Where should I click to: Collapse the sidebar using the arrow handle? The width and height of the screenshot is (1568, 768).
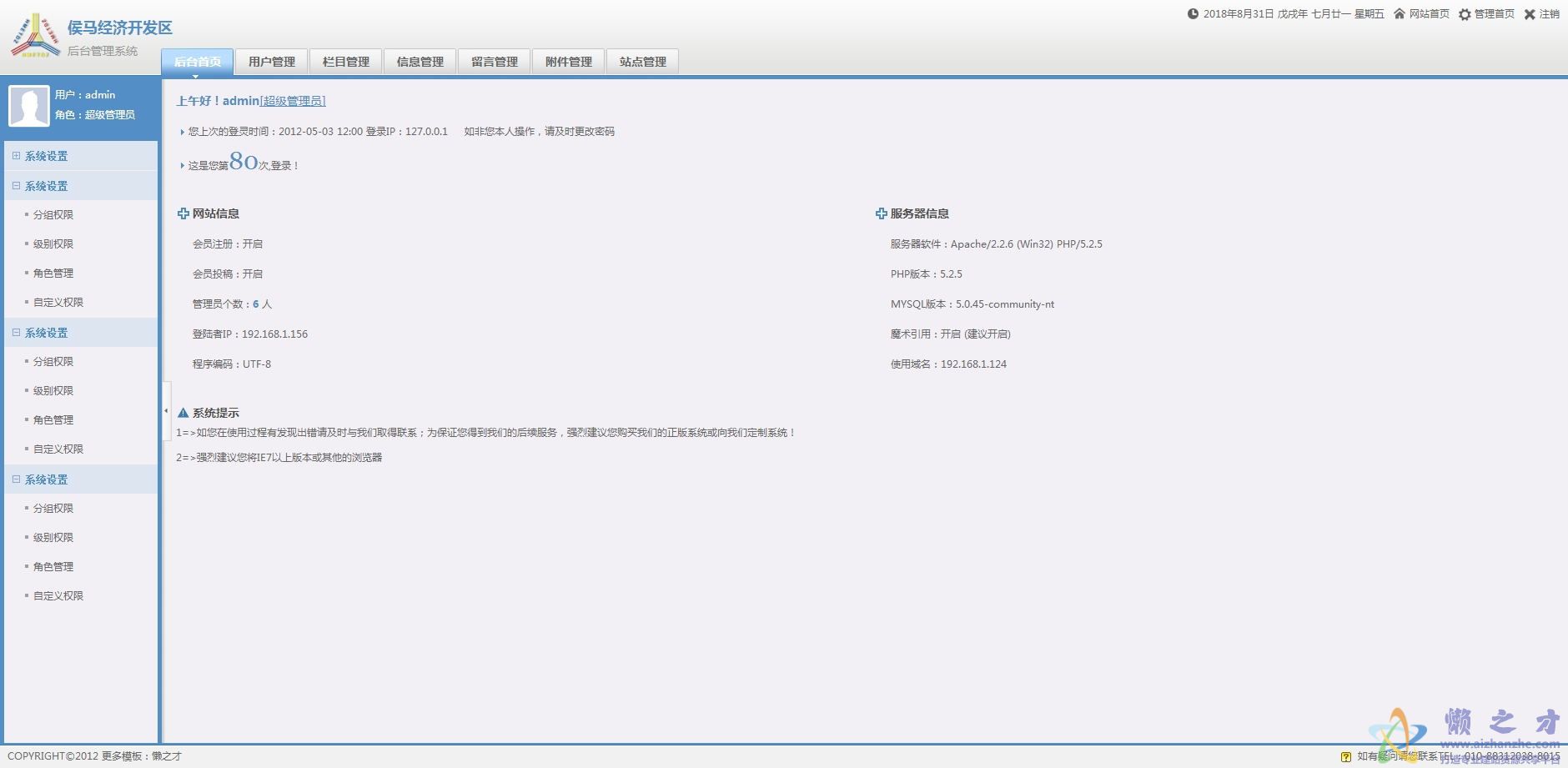166,411
